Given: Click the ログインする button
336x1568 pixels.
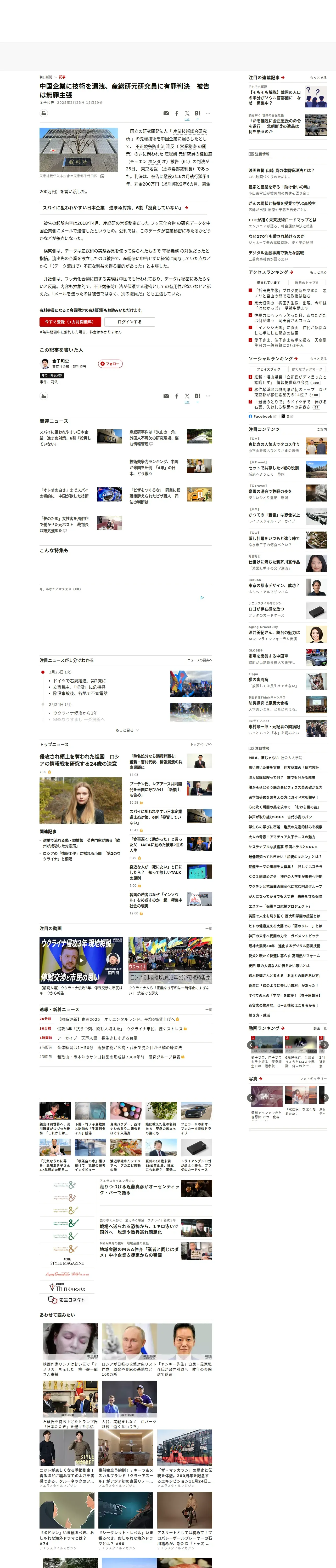Looking at the screenshot, I should click(x=129, y=321).
